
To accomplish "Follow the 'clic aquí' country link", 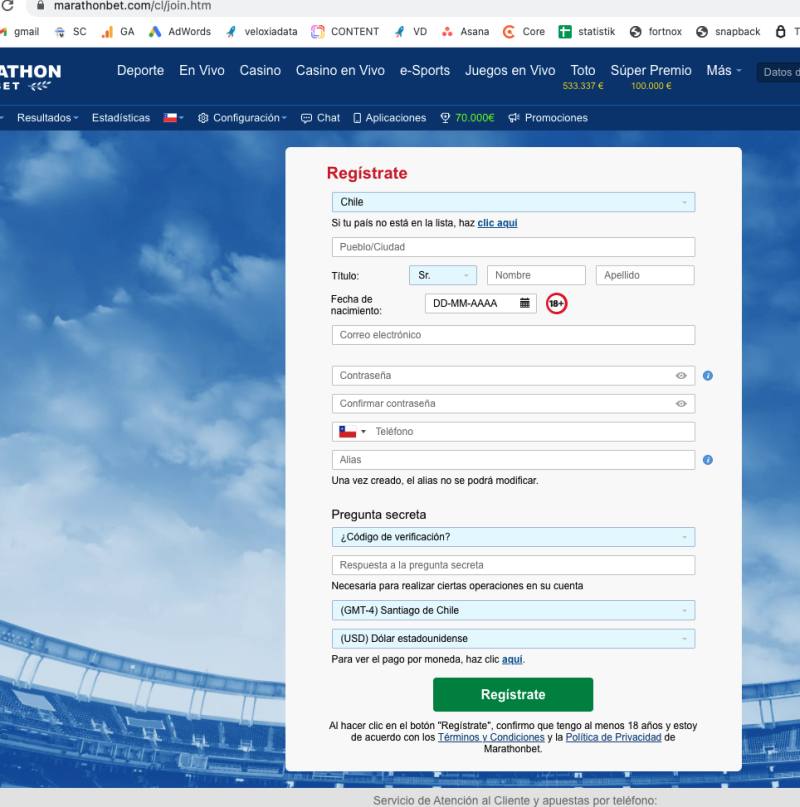I will [x=497, y=223].
